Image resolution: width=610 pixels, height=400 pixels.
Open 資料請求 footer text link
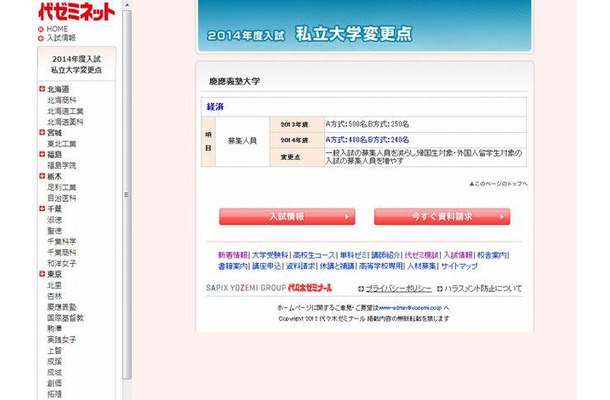pos(300,266)
